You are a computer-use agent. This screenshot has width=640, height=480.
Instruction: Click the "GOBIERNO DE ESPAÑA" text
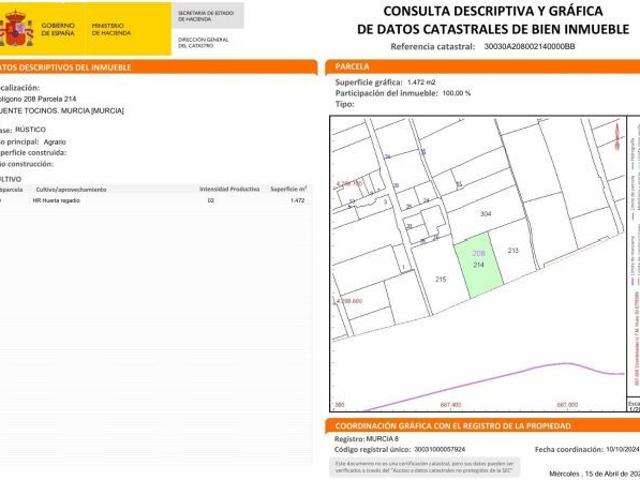coord(58,29)
